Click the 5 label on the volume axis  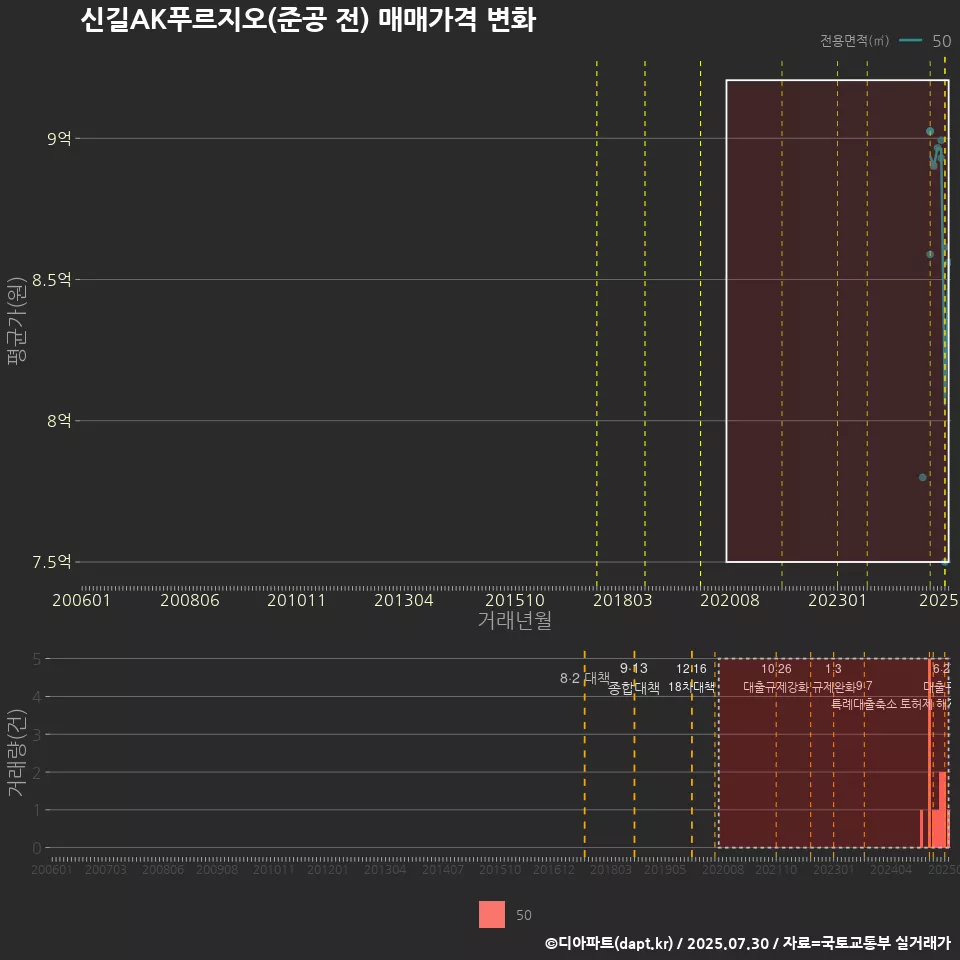click(37, 659)
